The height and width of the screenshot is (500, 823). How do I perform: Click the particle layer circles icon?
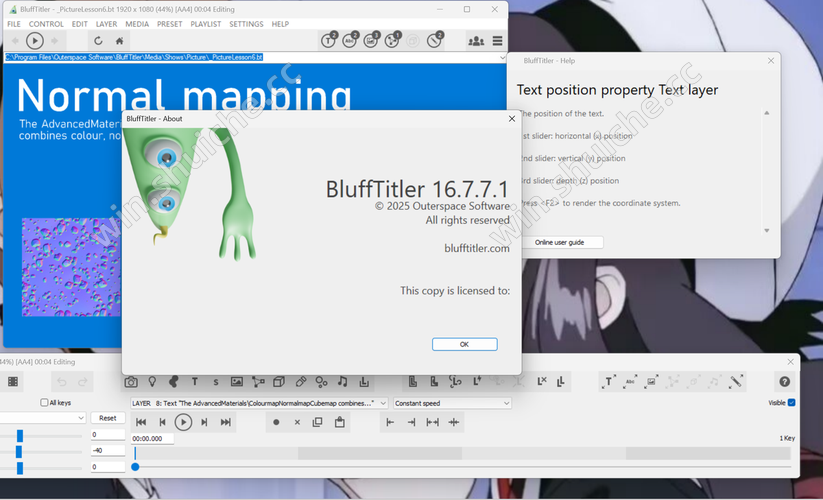(321, 382)
